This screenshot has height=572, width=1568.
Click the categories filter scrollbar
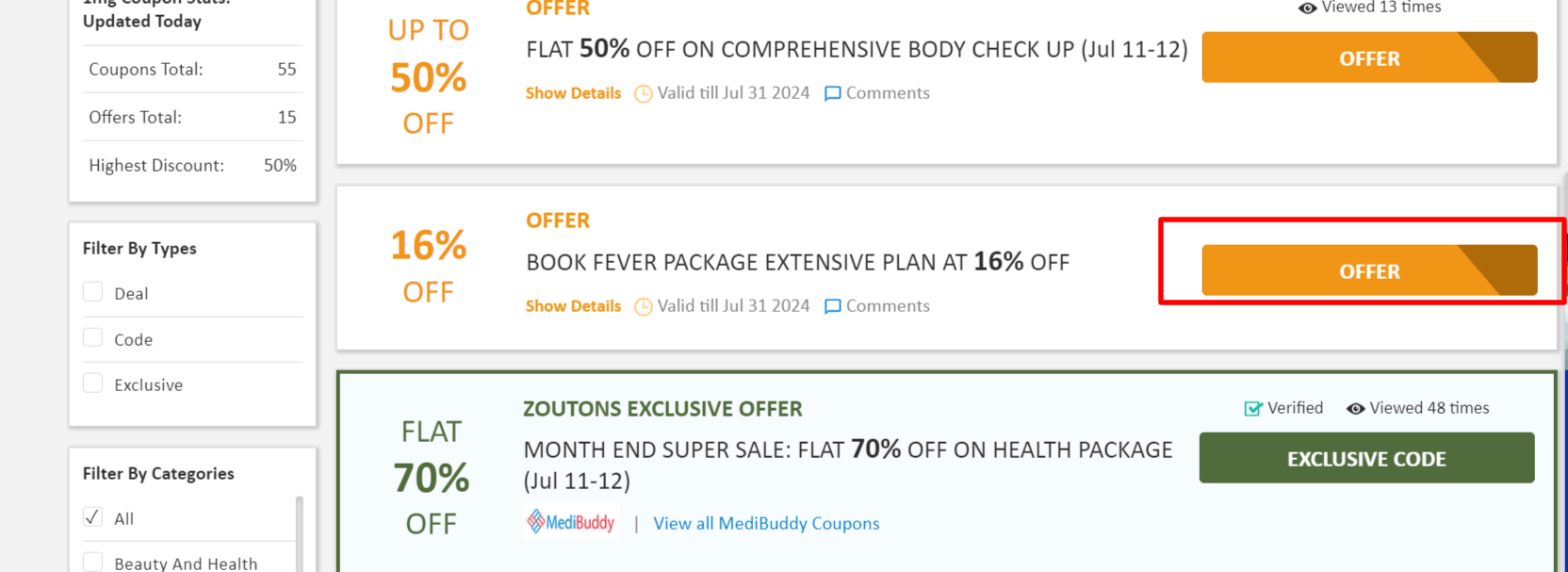pyautogui.click(x=300, y=533)
